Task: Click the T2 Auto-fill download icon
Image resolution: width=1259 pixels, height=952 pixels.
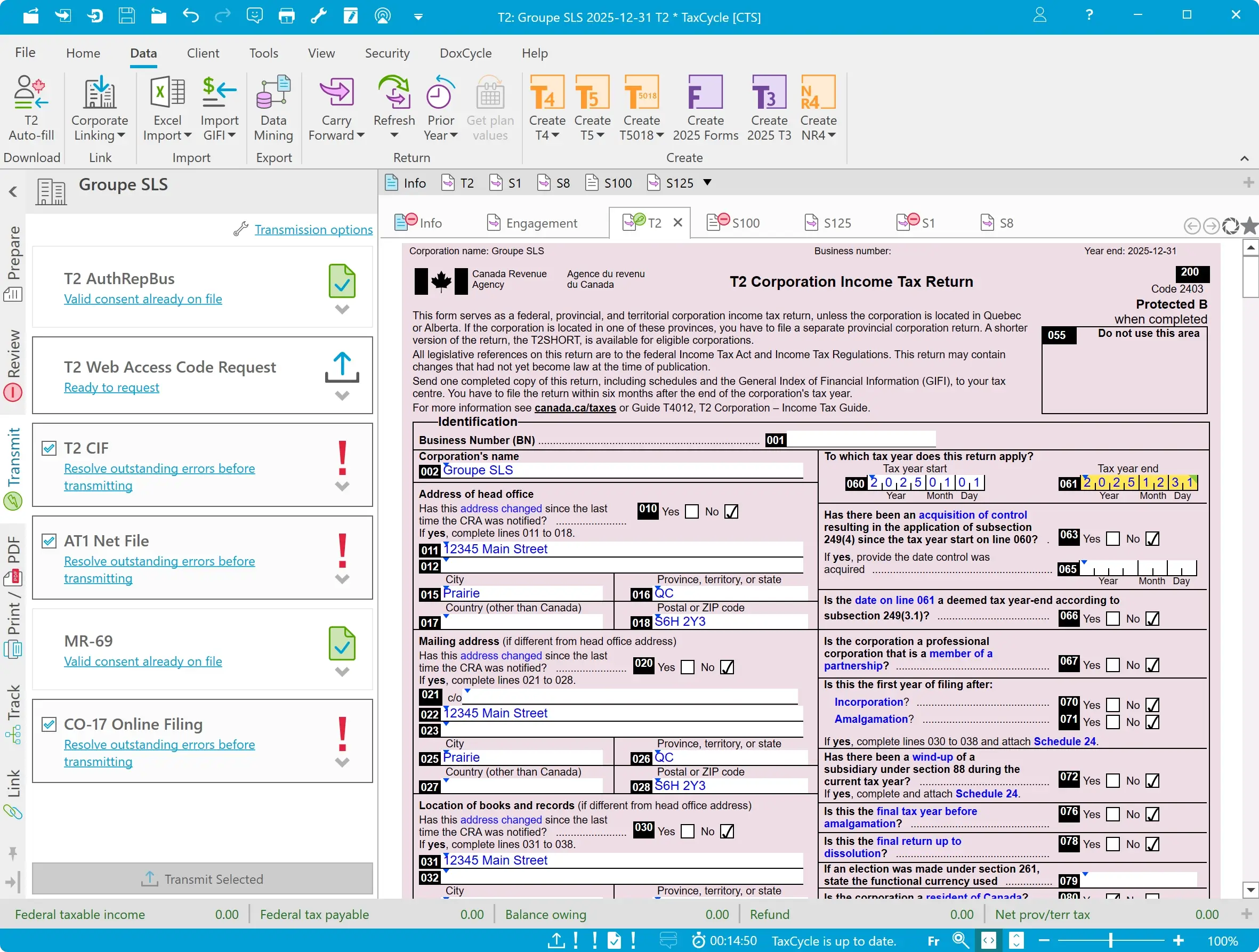Action: click(31, 93)
